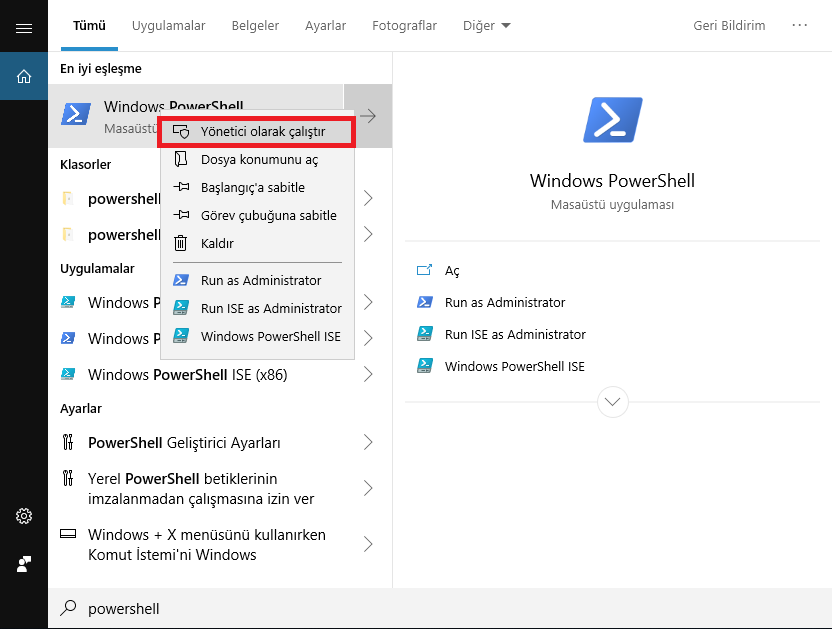The height and width of the screenshot is (629, 832).
Task: Click the Windows PowerShell ISE (x86) app icon
Action: click(69, 374)
